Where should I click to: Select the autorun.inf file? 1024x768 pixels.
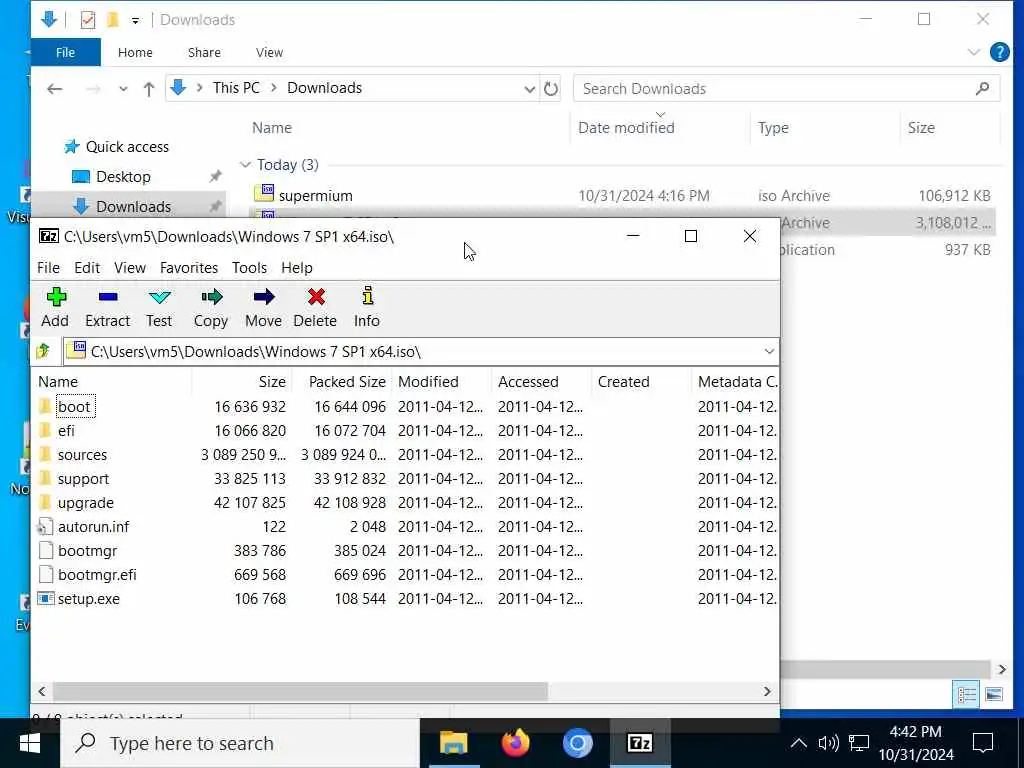(93, 527)
